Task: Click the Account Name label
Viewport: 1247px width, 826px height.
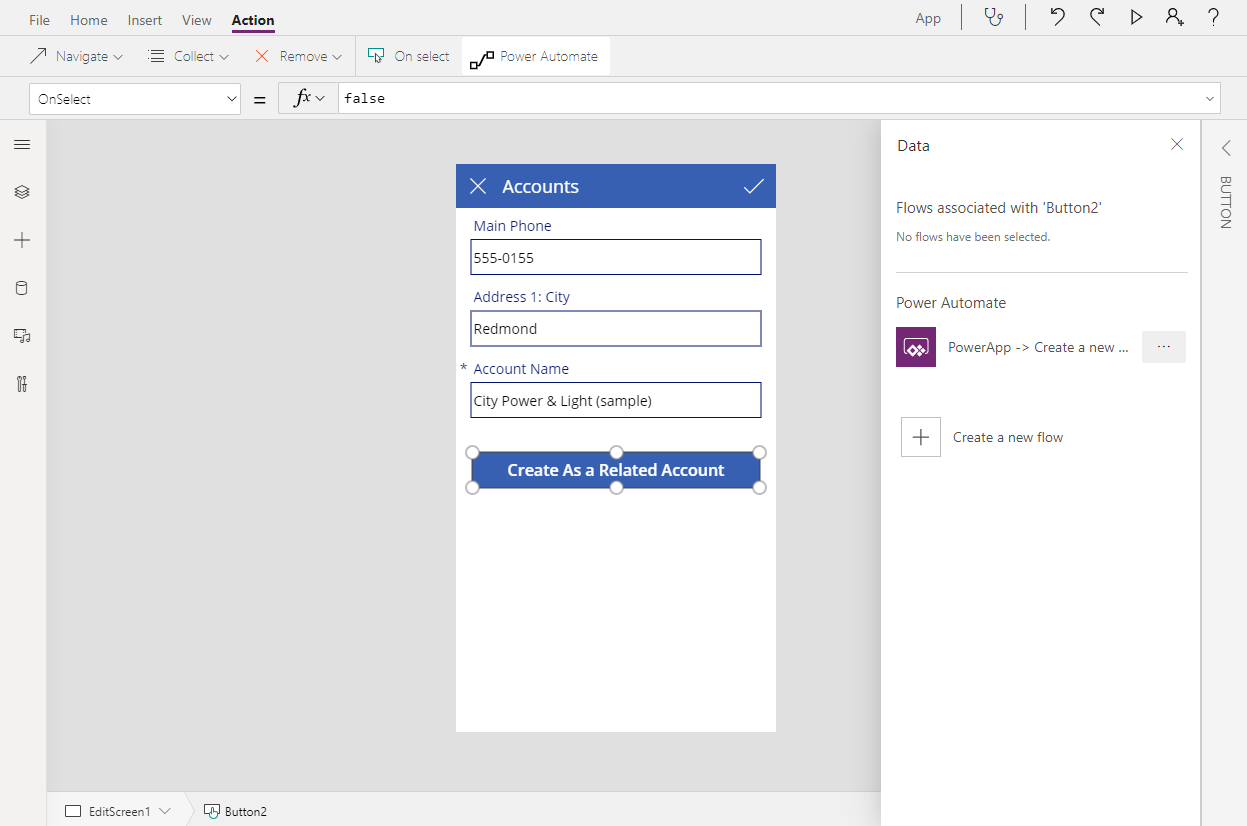Action: [521, 369]
